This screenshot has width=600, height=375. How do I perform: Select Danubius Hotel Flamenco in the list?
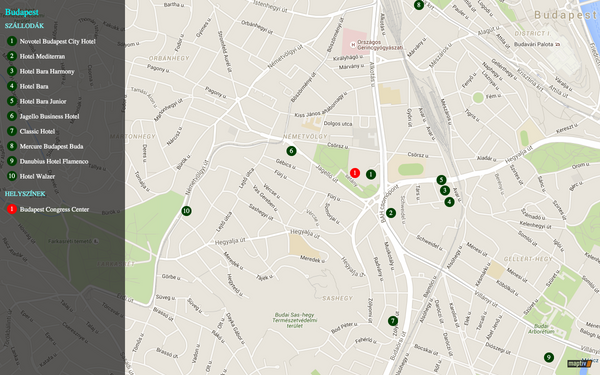click(54, 161)
